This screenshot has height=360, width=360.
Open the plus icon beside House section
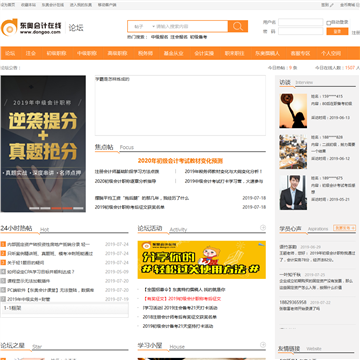(x=263, y=345)
